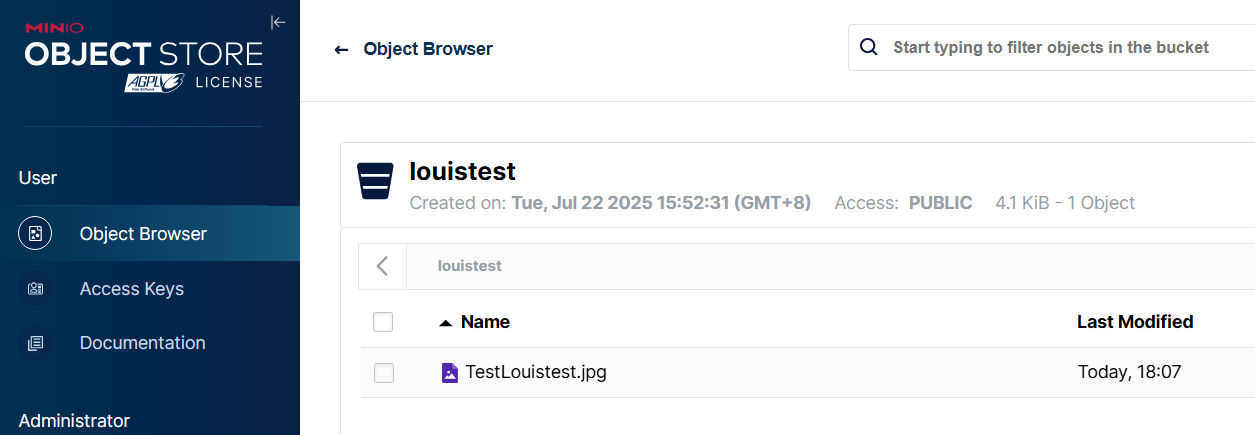
Task: Click the Documentation sidebar icon
Action: coord(35,343)
